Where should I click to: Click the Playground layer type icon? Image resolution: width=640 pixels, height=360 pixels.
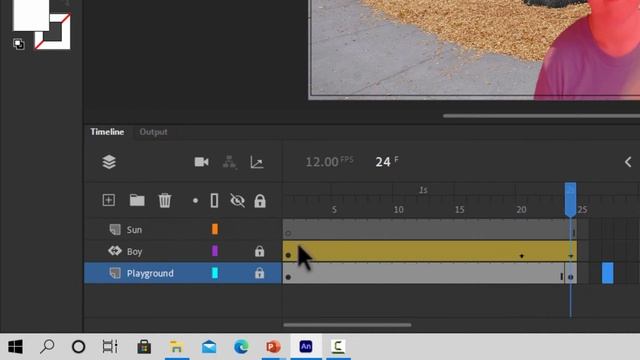(115, 273)
